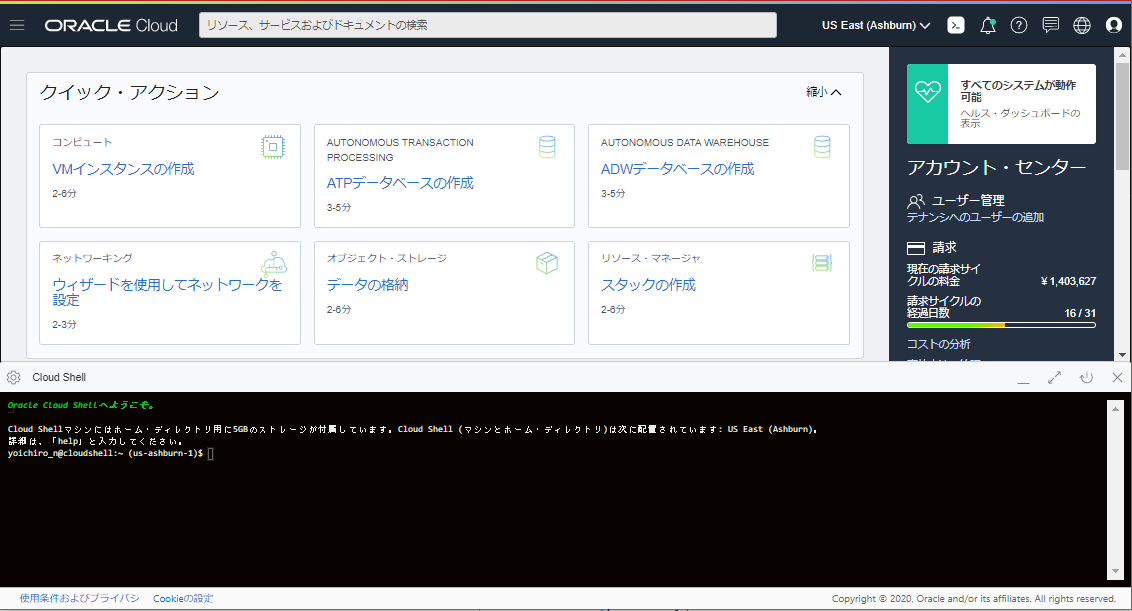Open the hamburger navigation menu
The height and width of the screenshot is (611, 1132).
(x=17, y=25)
